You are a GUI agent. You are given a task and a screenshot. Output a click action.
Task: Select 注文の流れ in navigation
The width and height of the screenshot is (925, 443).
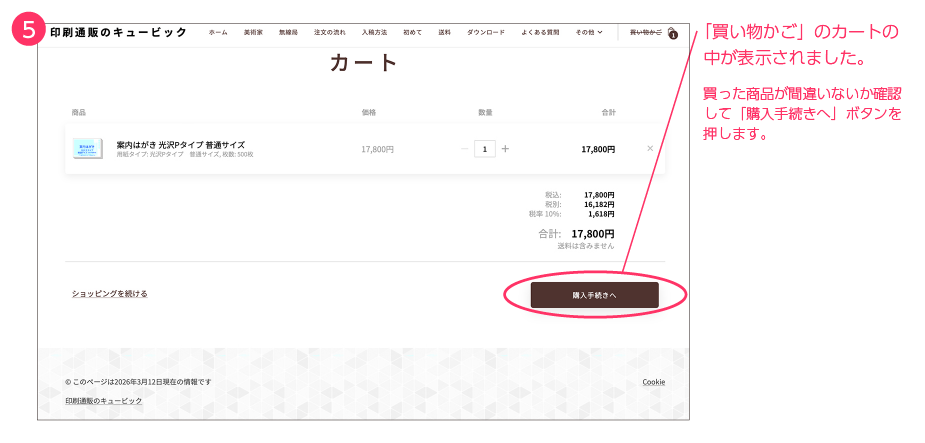point(329,32)
